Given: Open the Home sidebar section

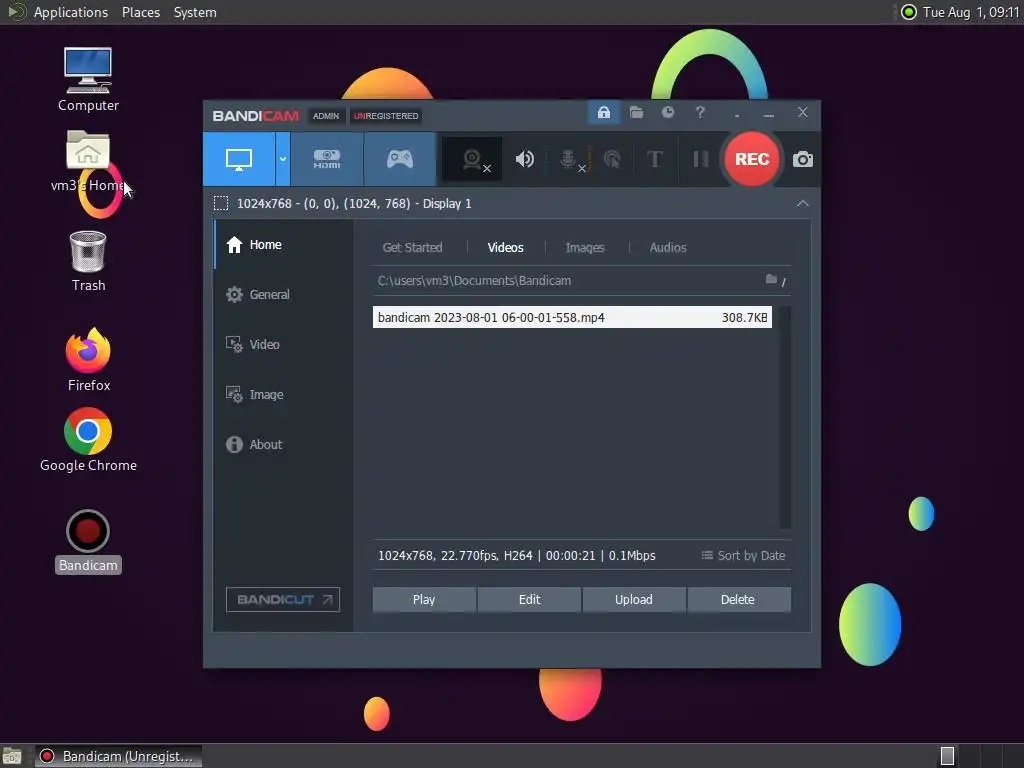Looking at the screenshot, I should coord(283,245).
